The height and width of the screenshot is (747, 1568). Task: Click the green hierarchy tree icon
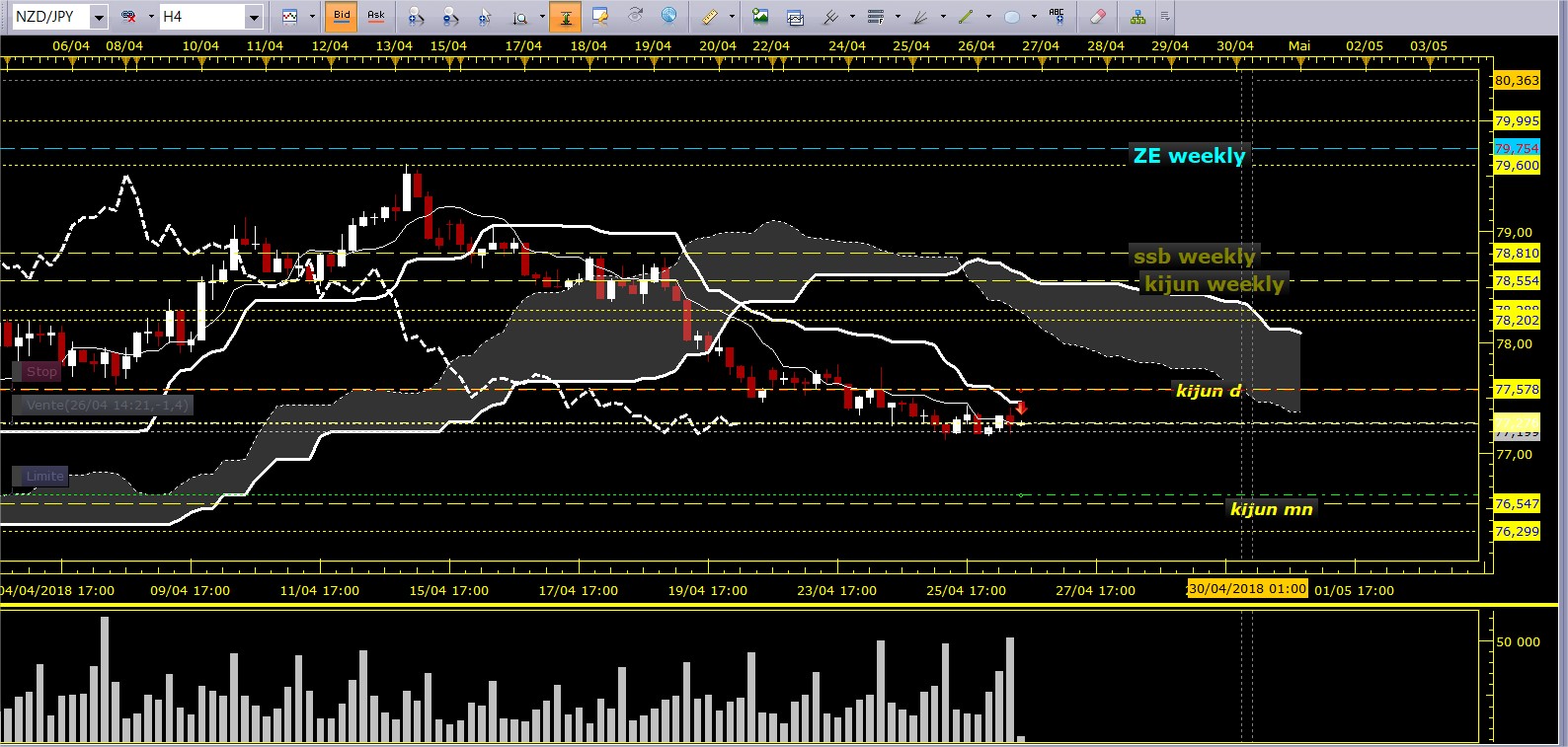(x=1138, y=17)
